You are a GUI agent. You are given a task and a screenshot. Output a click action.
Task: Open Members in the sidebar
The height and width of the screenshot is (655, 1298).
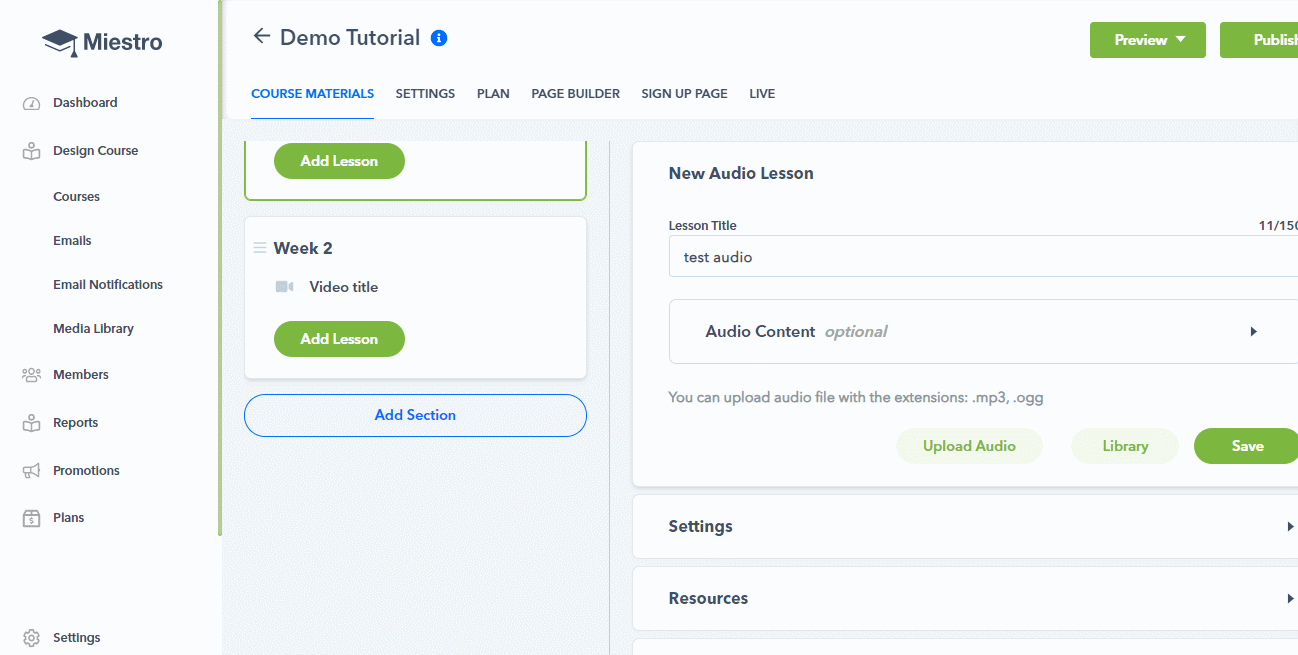[81, 375]
